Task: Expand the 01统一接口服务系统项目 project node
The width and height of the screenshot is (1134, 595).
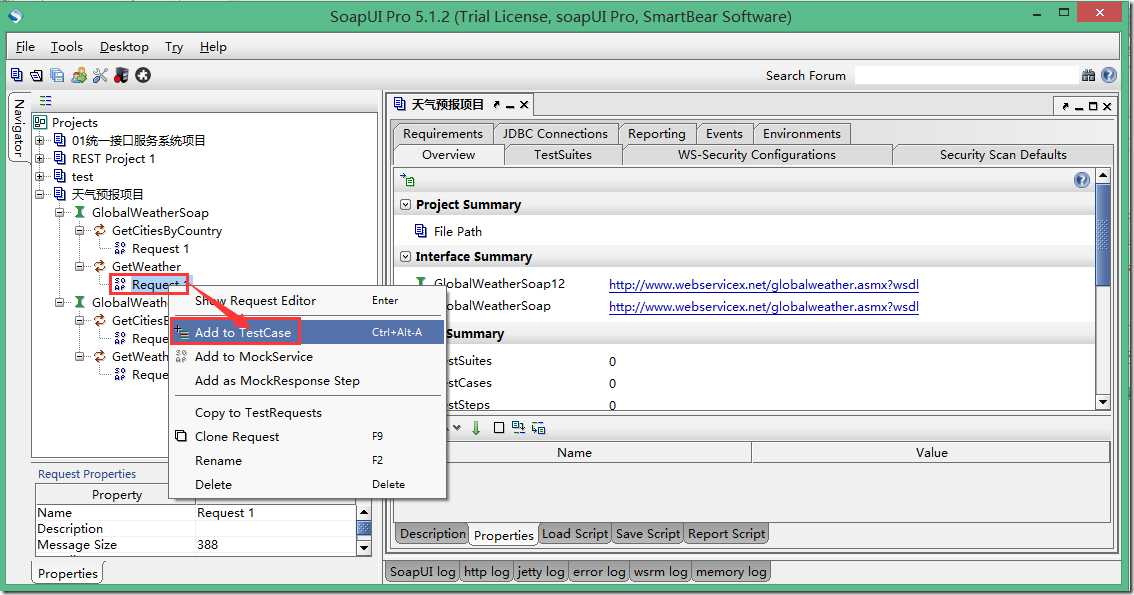Action: [40, 140]
